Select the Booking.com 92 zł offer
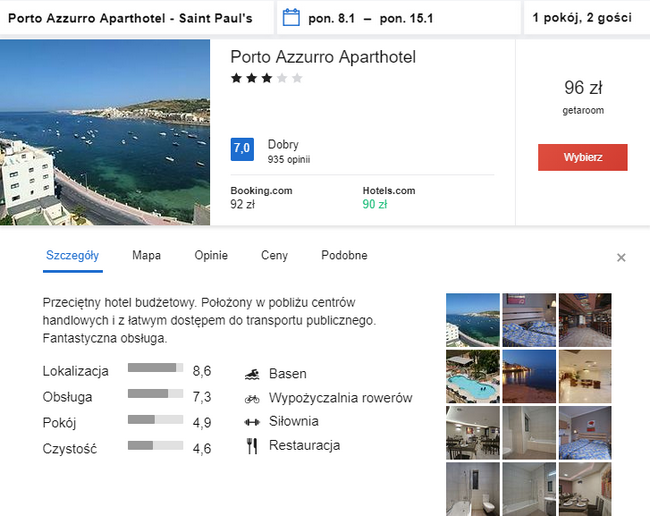This screenshot has height=516, width=650. (x=261, y=198)
